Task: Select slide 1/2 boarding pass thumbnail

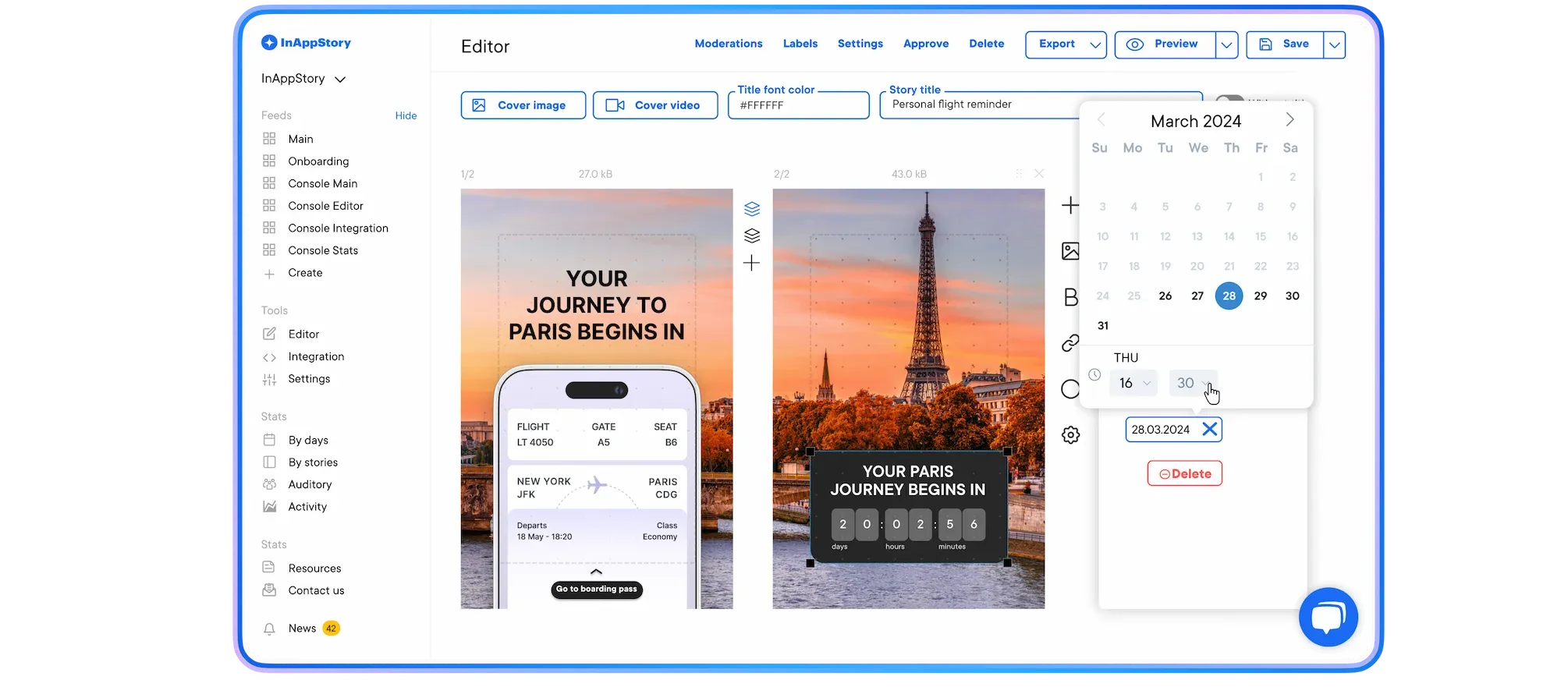Action: pos(597,398)
